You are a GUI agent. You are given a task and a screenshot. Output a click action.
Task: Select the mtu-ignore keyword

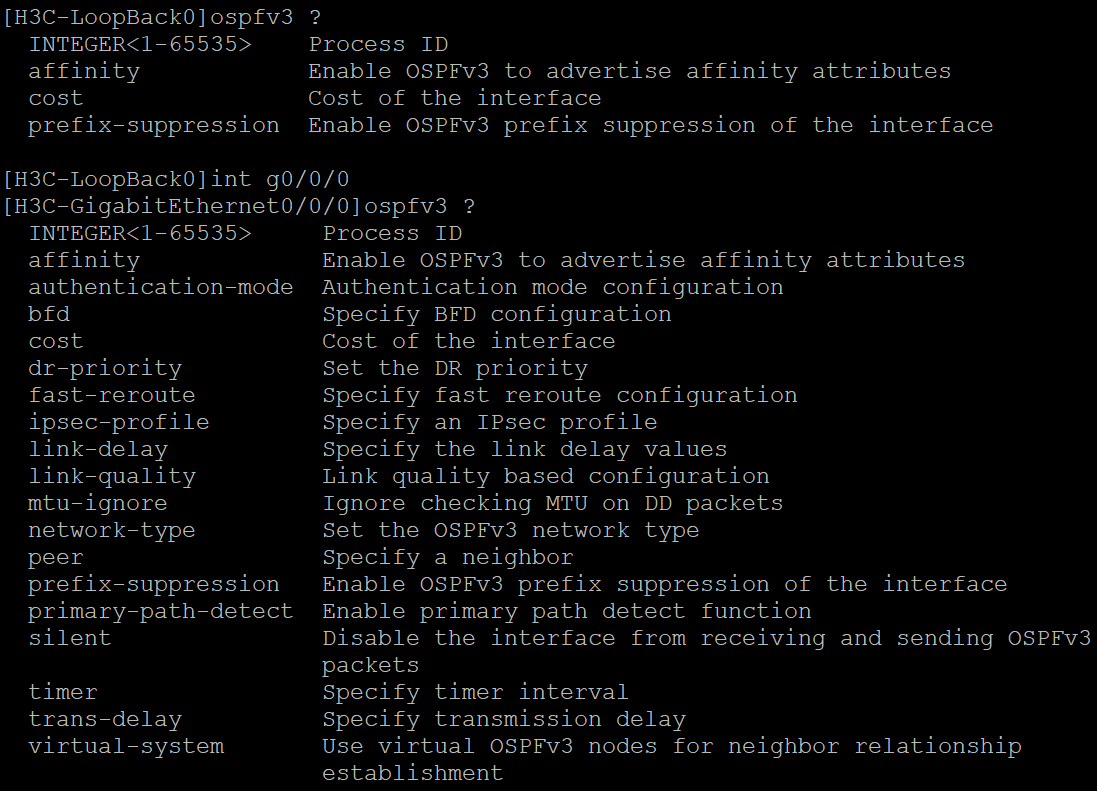[97, 503]
